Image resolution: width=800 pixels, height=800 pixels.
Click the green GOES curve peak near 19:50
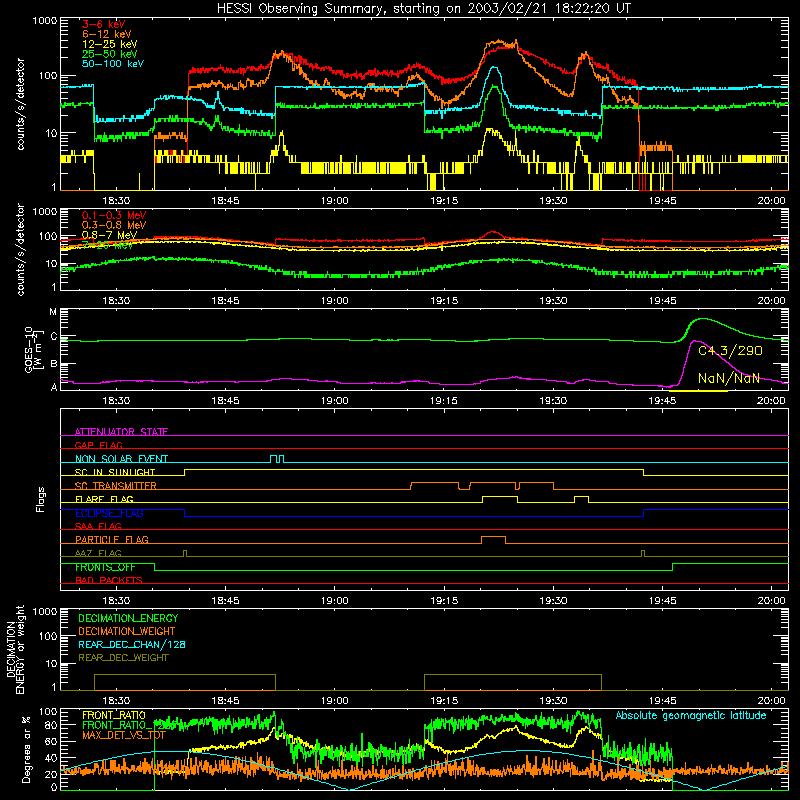(x=703, y=319)
